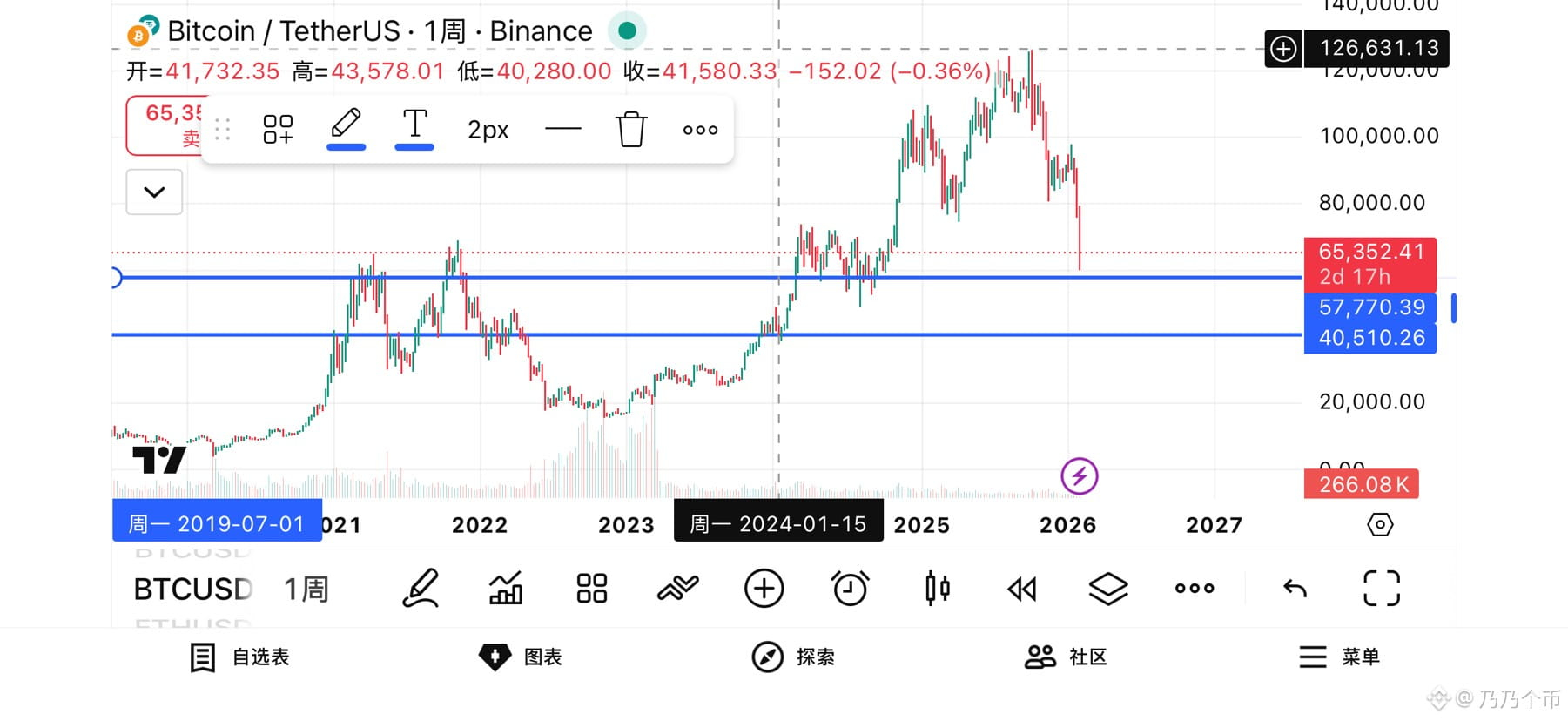The height and width of the screenshot is (721, 1568).
Task: Open the text color T tool
Action: pos(414,127)
